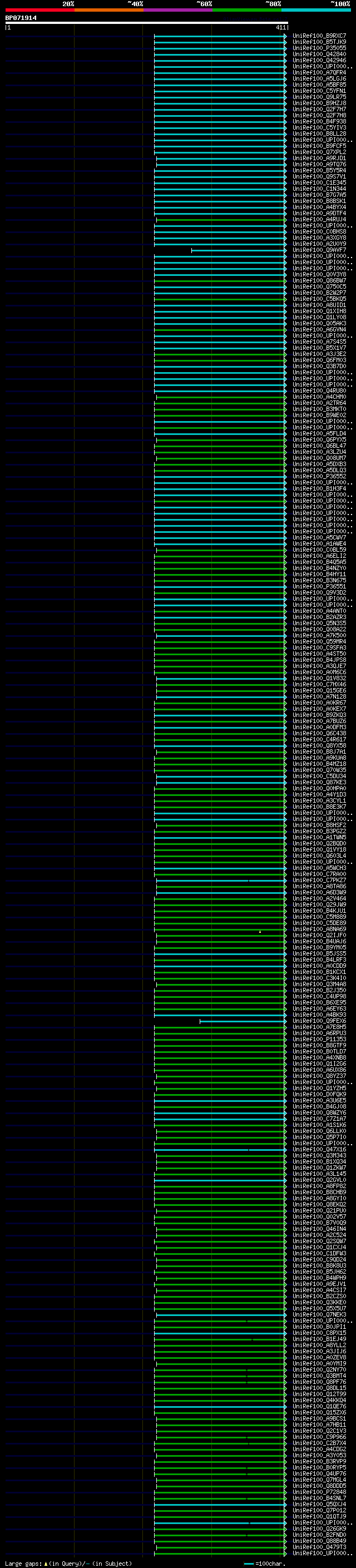
Task: Open hit UniRef100_B9RXC7
Action: [x=319, y=36]
